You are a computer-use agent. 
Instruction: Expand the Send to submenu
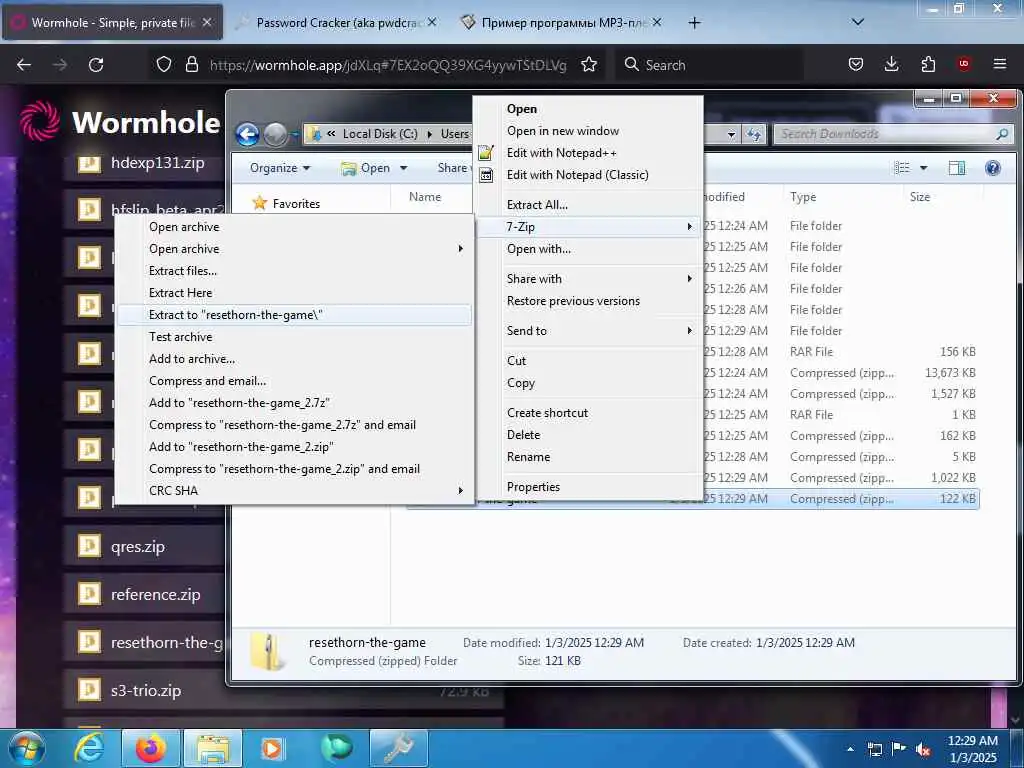pyautogui.click(x=588, y=331)
